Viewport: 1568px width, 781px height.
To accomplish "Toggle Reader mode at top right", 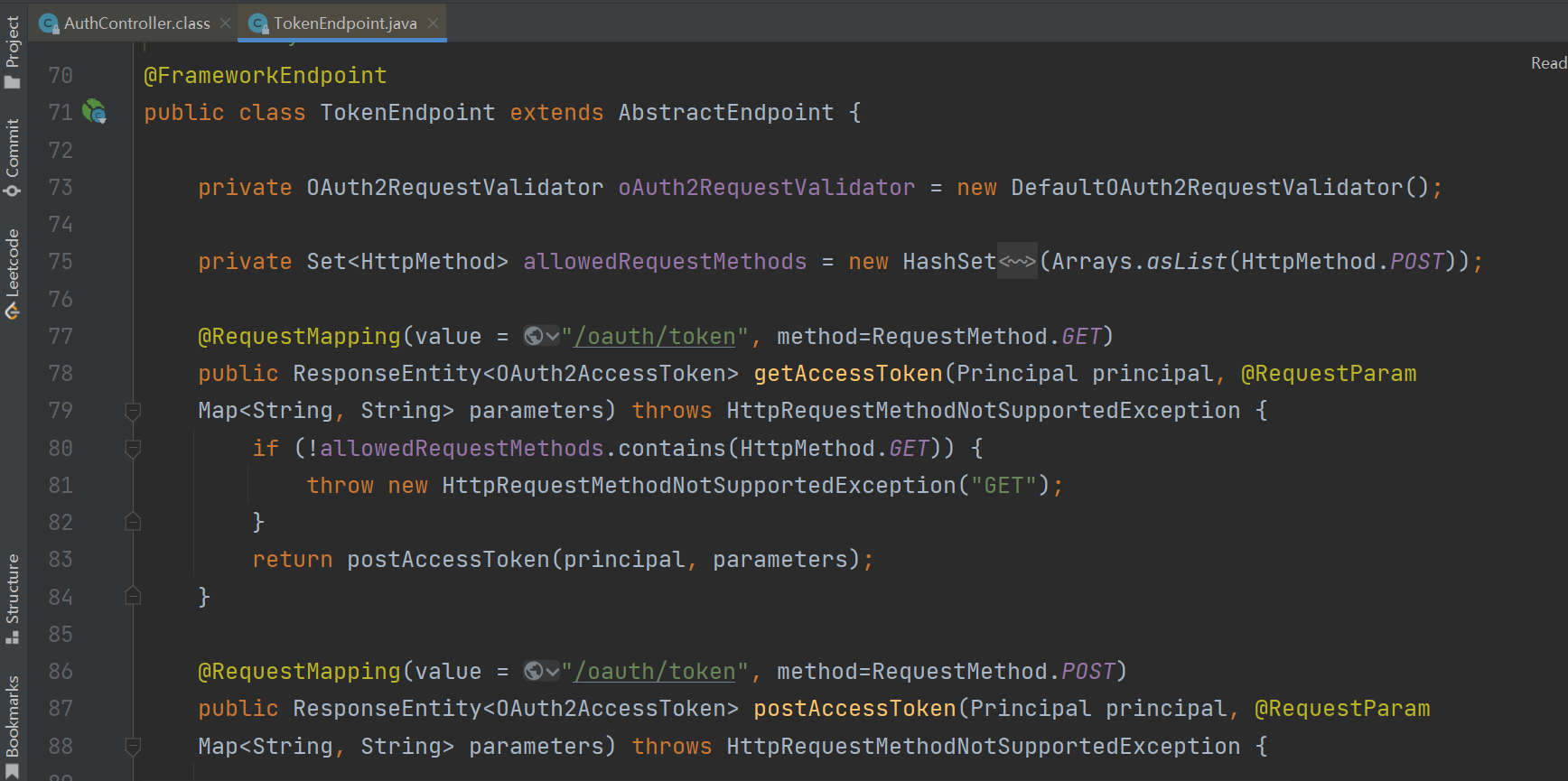I will (x=1548, y=63).
